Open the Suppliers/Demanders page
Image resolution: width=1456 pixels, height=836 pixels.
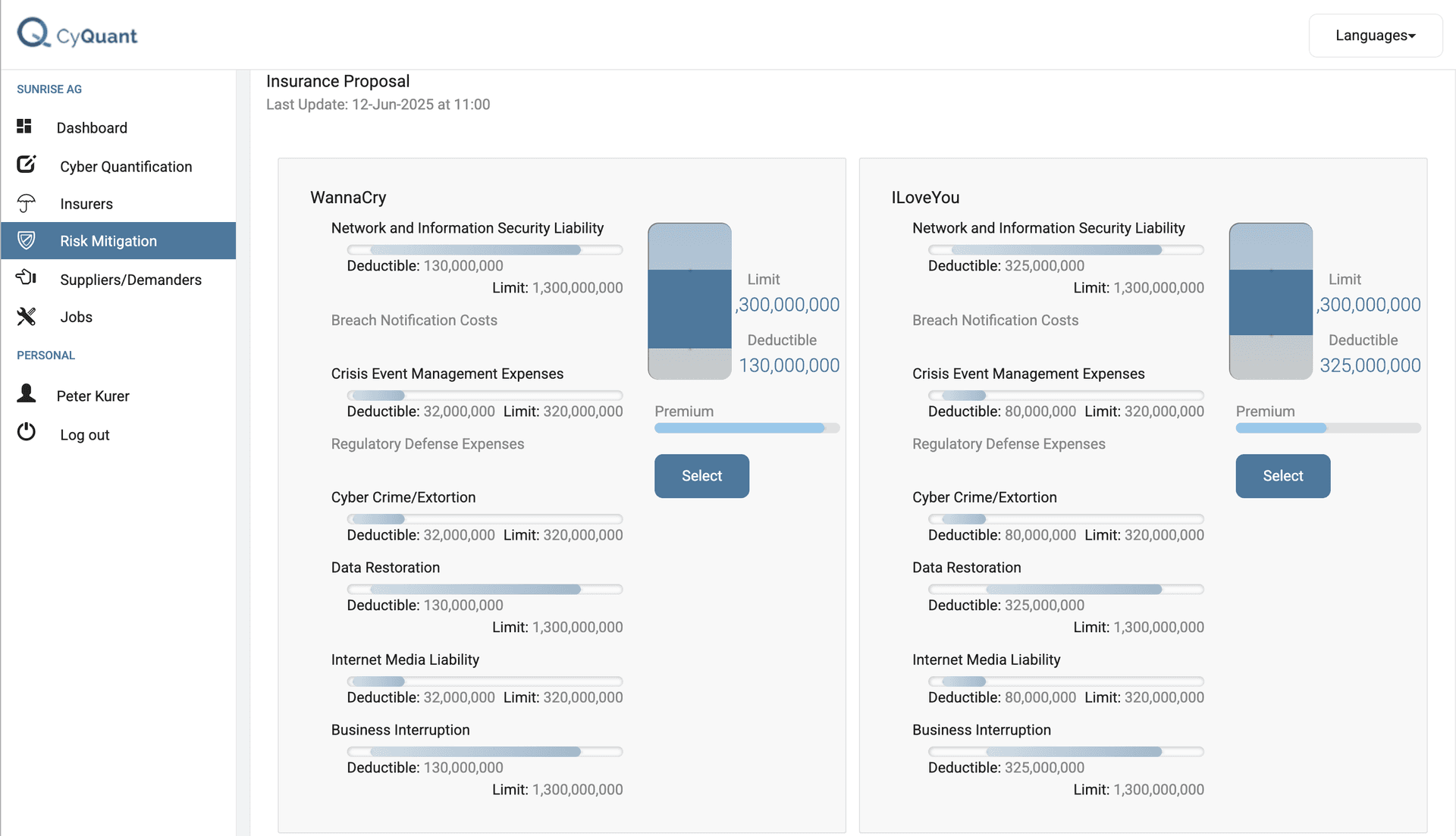click(x=118, y=280)
